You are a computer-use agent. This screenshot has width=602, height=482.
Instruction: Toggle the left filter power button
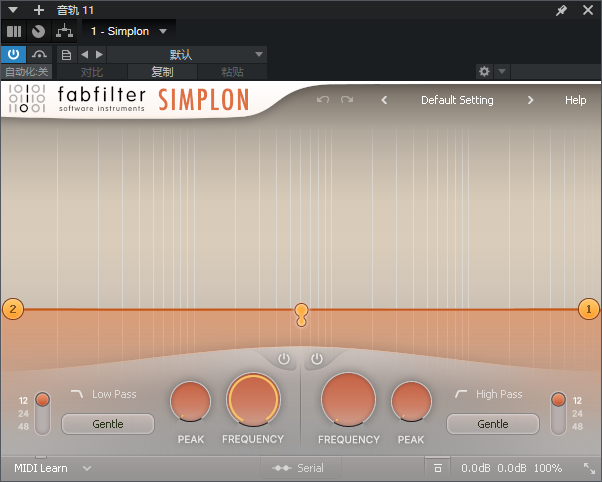point(284,359)
